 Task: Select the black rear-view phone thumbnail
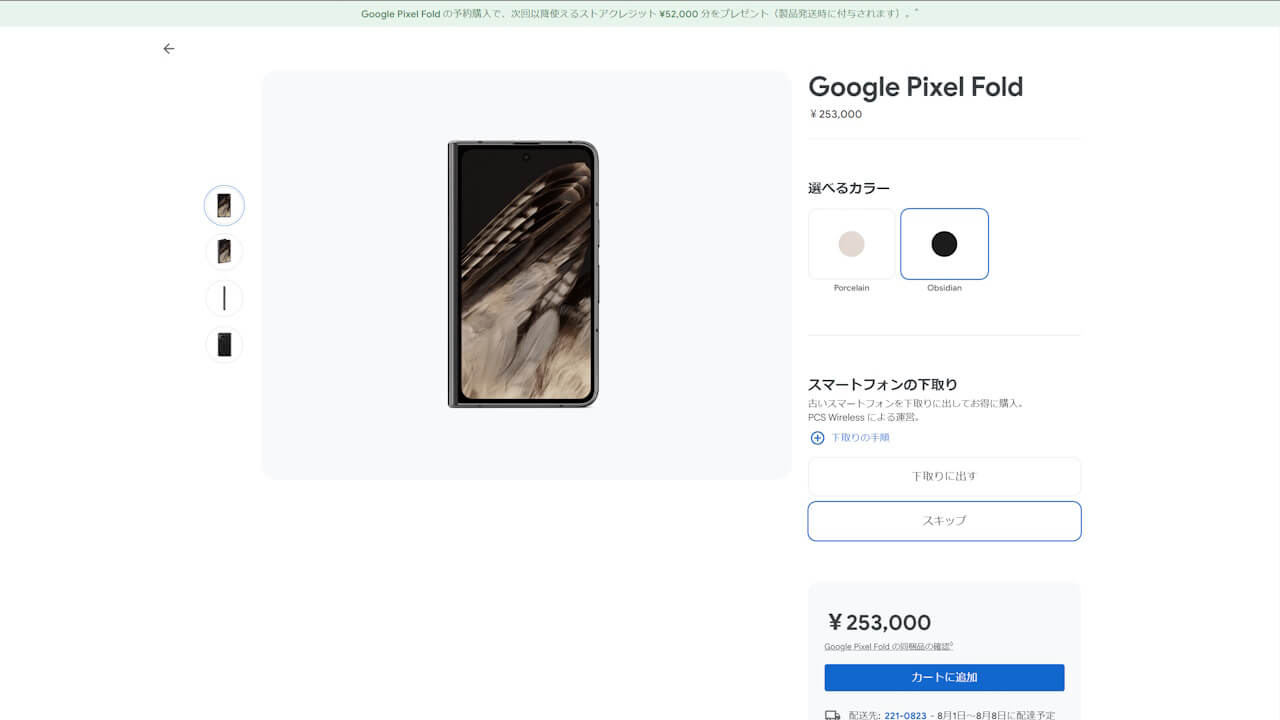224,344
